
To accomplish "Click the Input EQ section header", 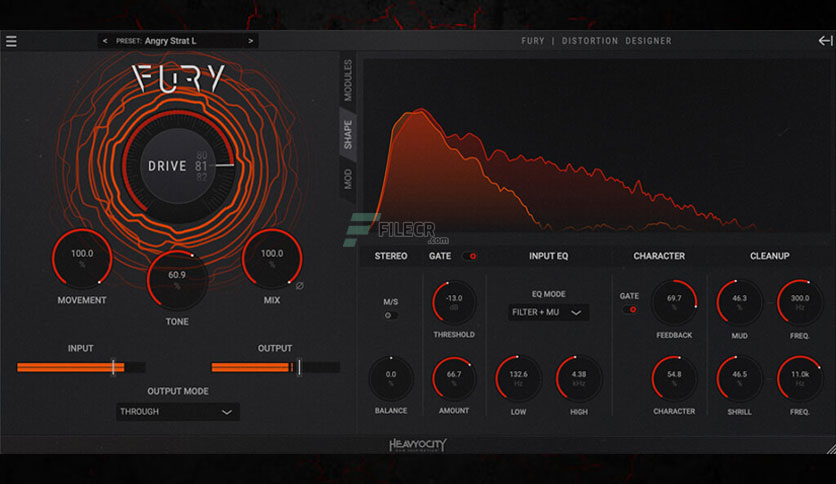I will (x=549, y=256).
